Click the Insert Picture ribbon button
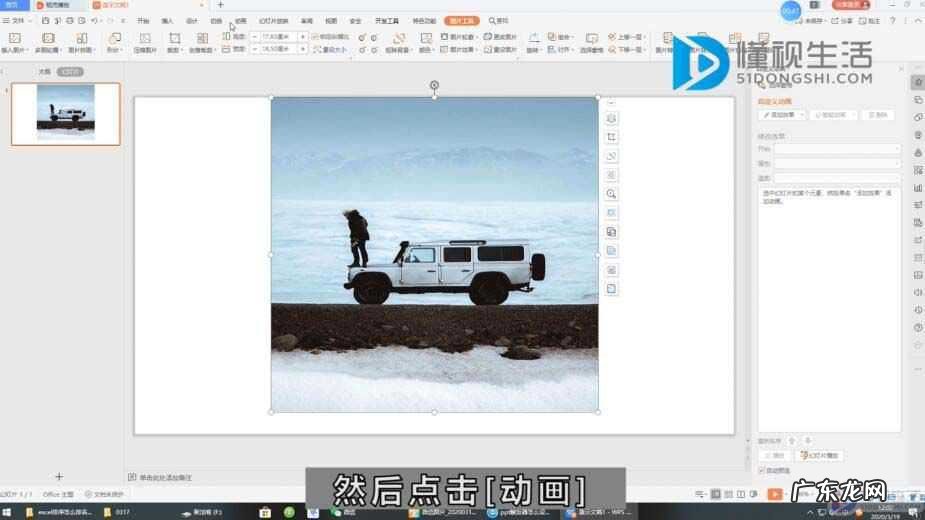 pyautogui.click(x=14, y=43)
